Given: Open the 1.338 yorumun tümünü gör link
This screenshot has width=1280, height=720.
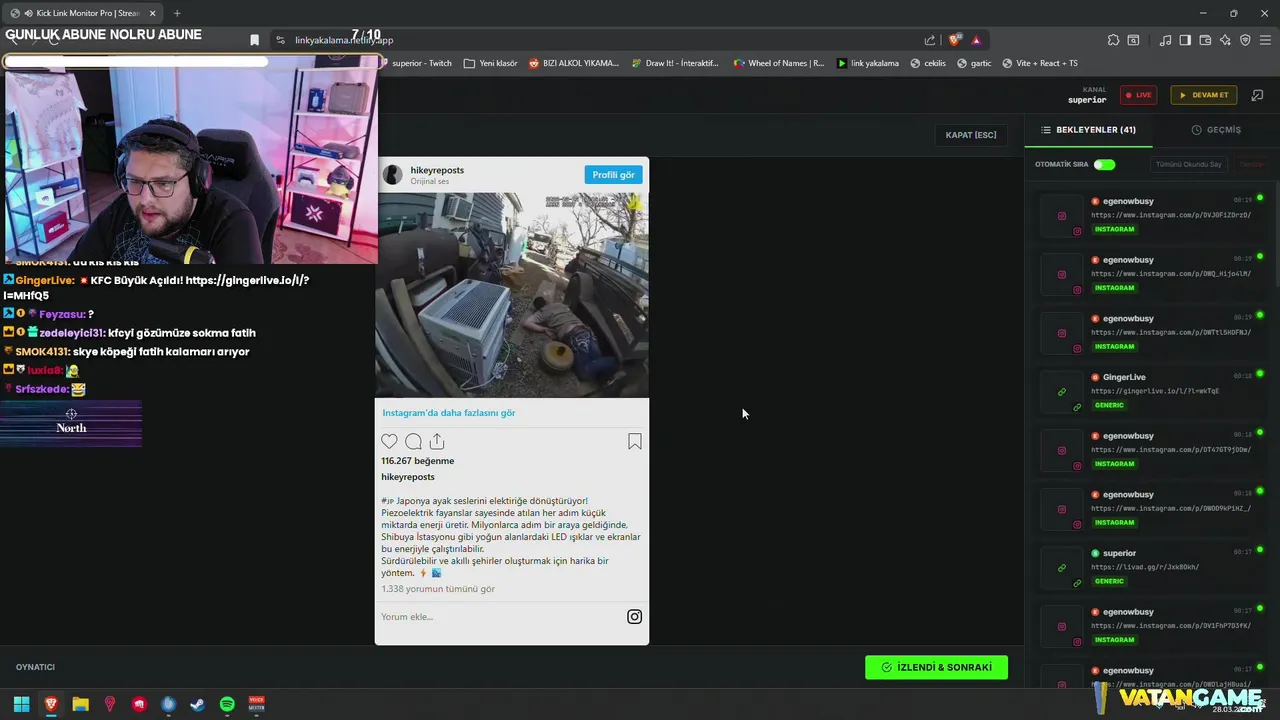Looking at the screenshot, I should [x=438, y=589].
